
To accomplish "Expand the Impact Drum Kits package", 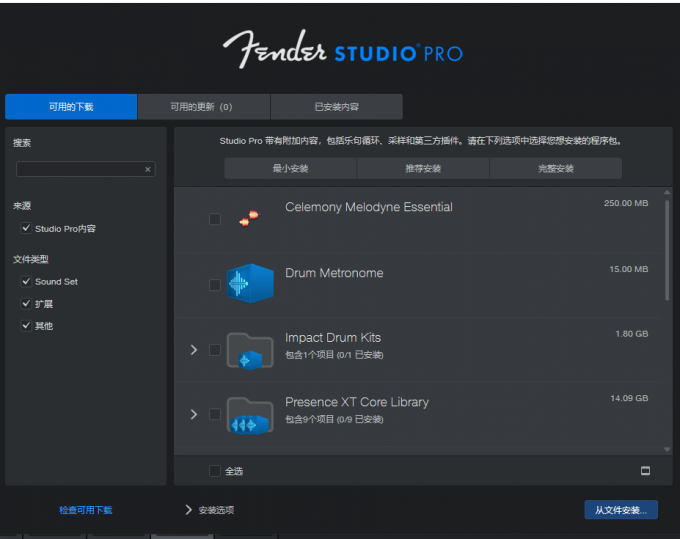I will click(x=194, y=350).
